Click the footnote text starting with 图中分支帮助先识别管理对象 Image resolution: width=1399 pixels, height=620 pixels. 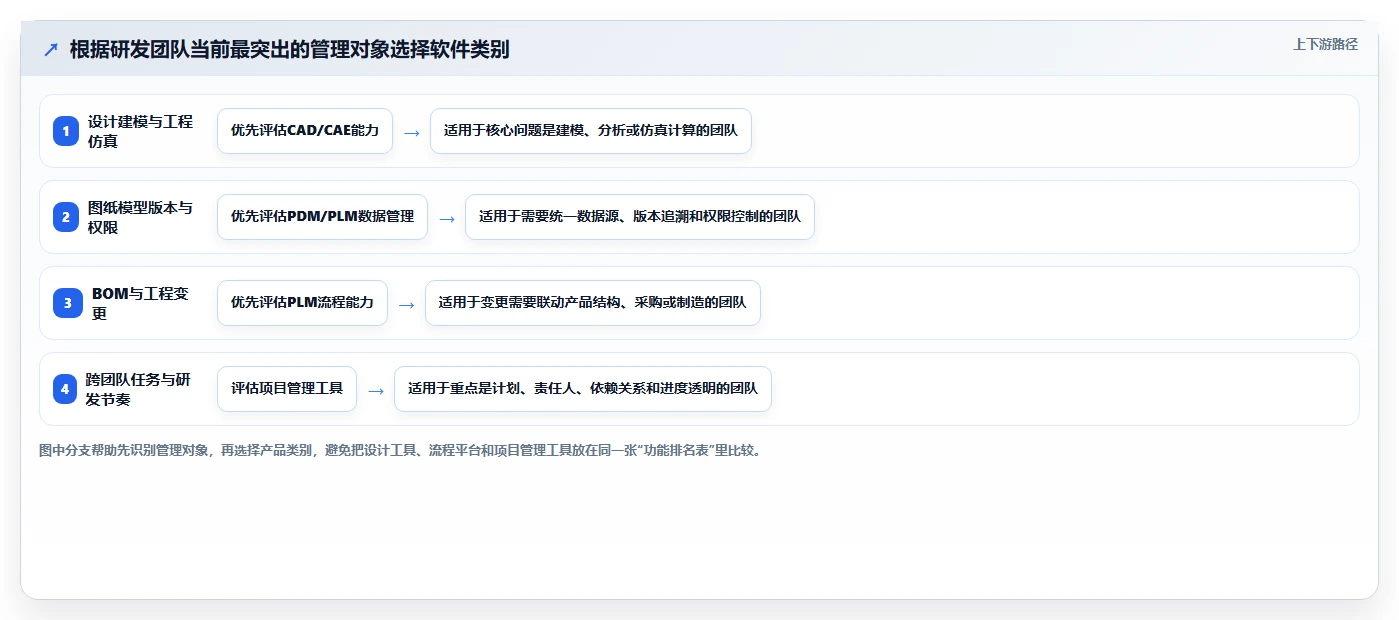pyautogui.click(x=402, y=451)
